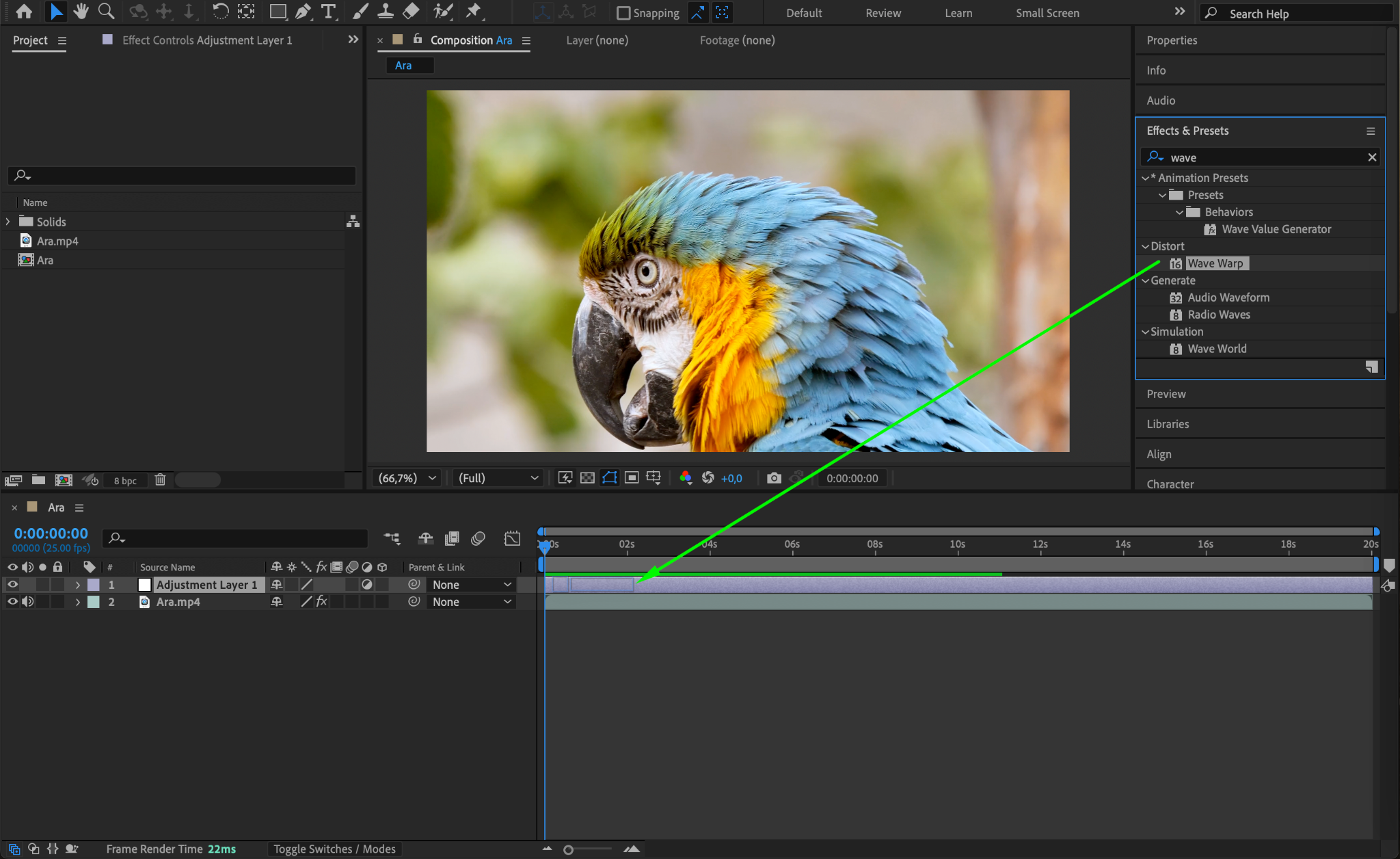This screenshot has width=1400, height=859.
Task: Select the Hand tool
Action: click(x=81, y=12)
